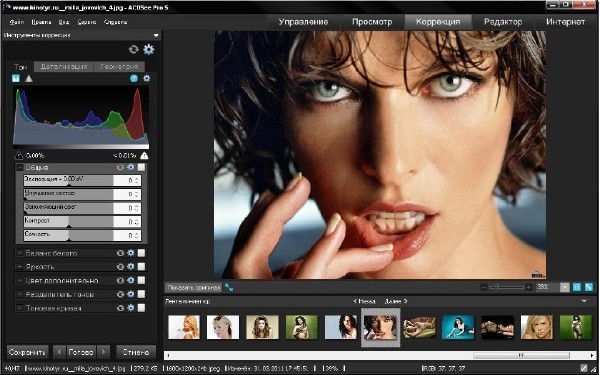
Task: Open the Детализация tab
Action: click(x=64, y=67)
